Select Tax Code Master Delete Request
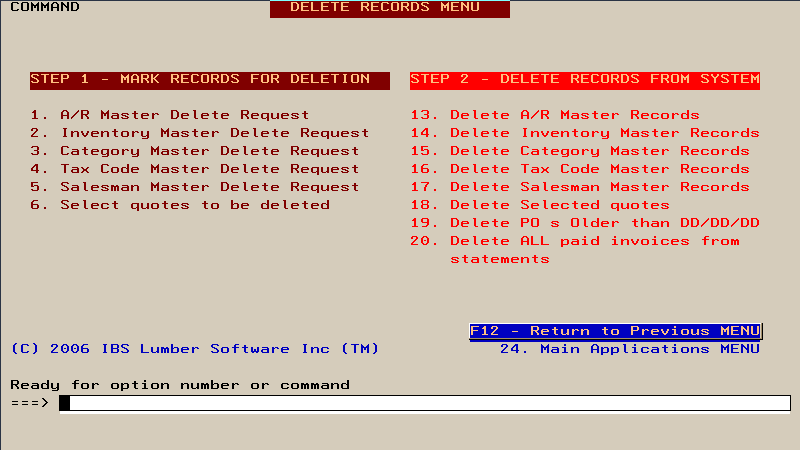This screenshot has height=450, width=800. click(195, 169)
